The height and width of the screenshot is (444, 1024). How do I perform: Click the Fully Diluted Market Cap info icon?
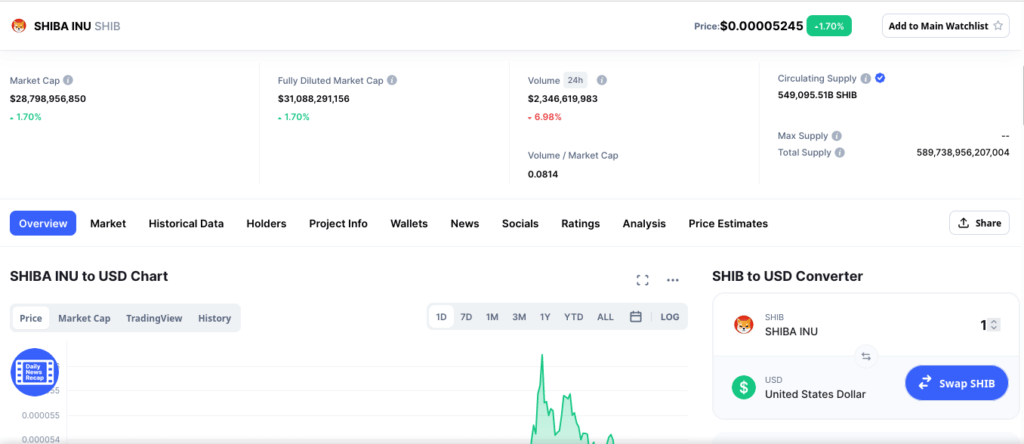click(392, 80)
